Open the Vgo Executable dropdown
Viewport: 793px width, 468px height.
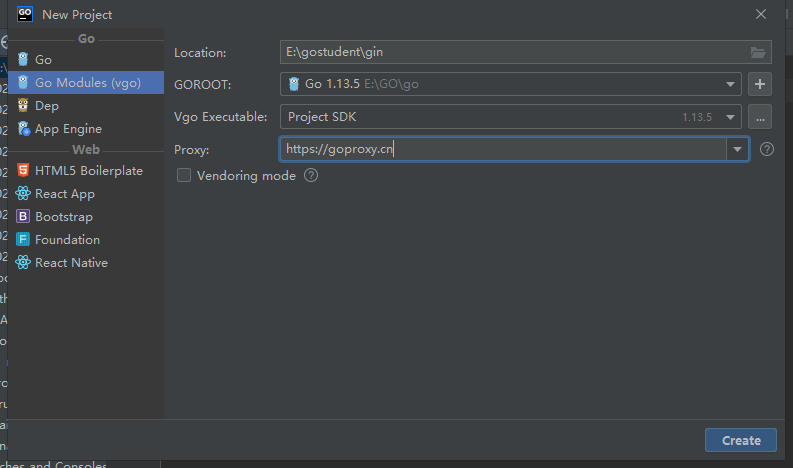[730, 117]
